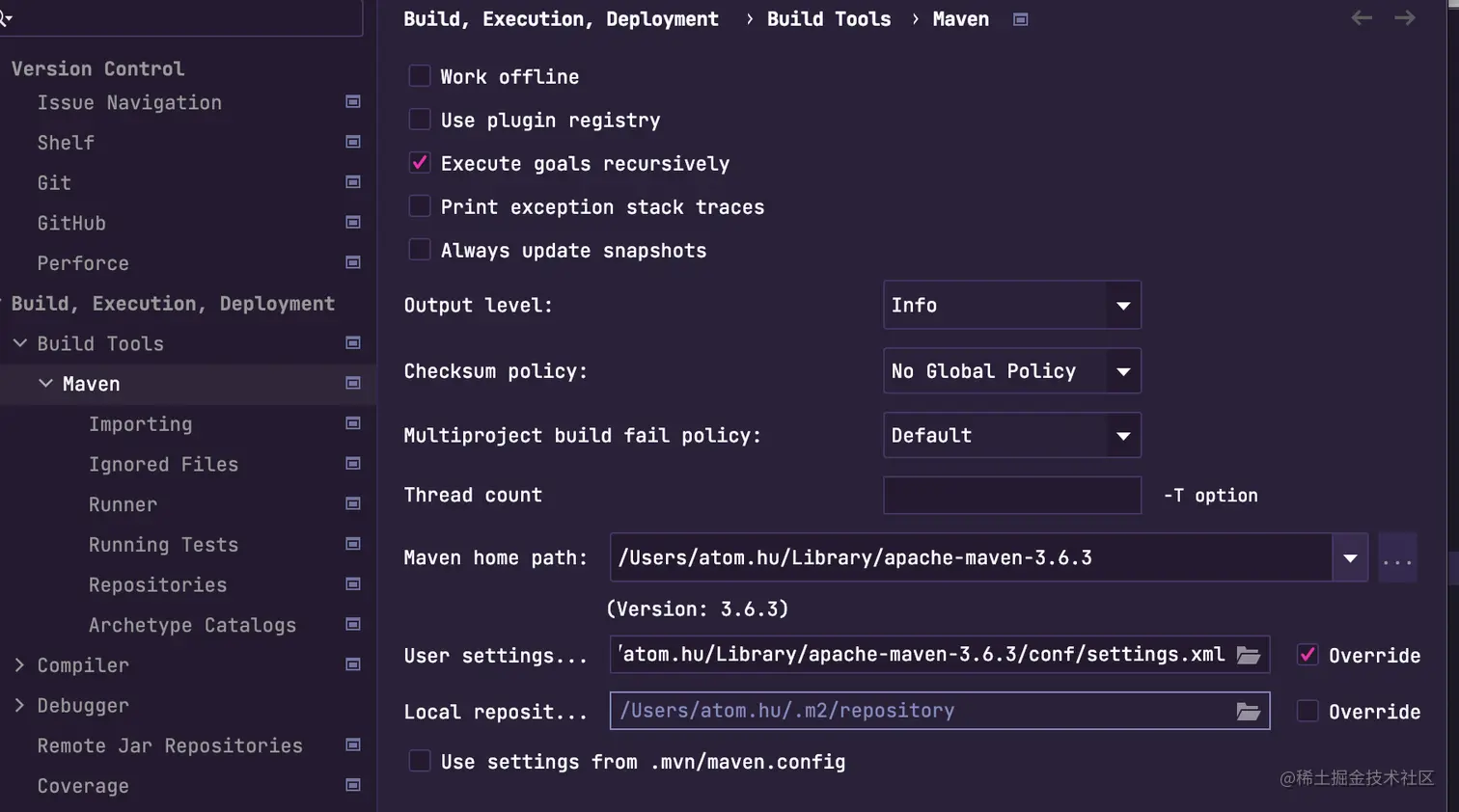Check Override for Local repository
The width and height of the screenshot is (1459, 812).
[1308, 711]
